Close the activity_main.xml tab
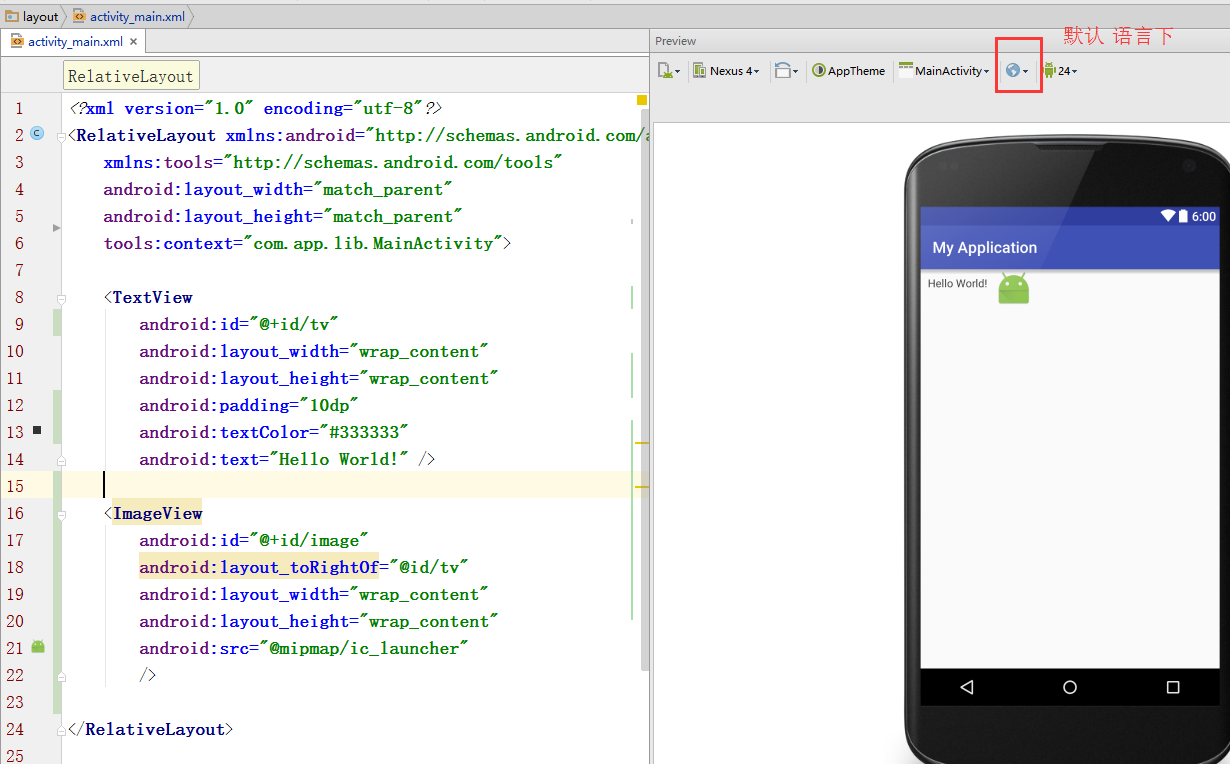1230x764 pixels. click(x=133, y=41)
